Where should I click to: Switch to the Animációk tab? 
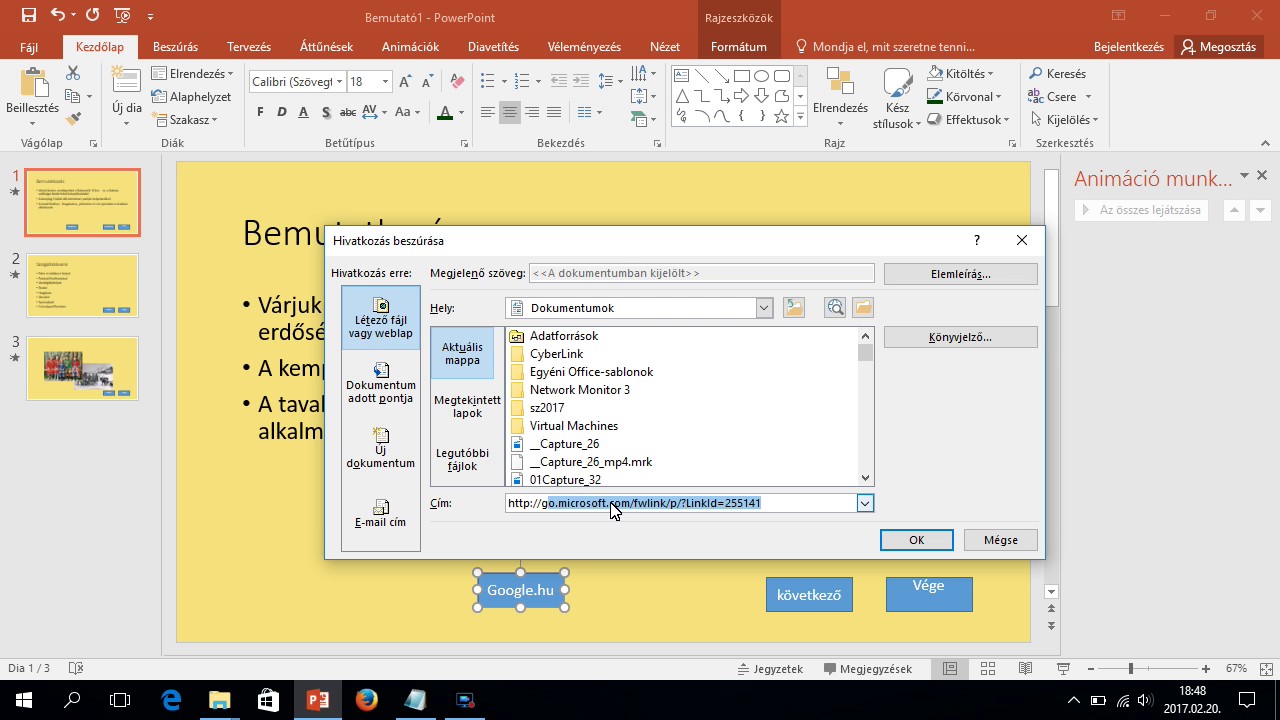(410, 47)
